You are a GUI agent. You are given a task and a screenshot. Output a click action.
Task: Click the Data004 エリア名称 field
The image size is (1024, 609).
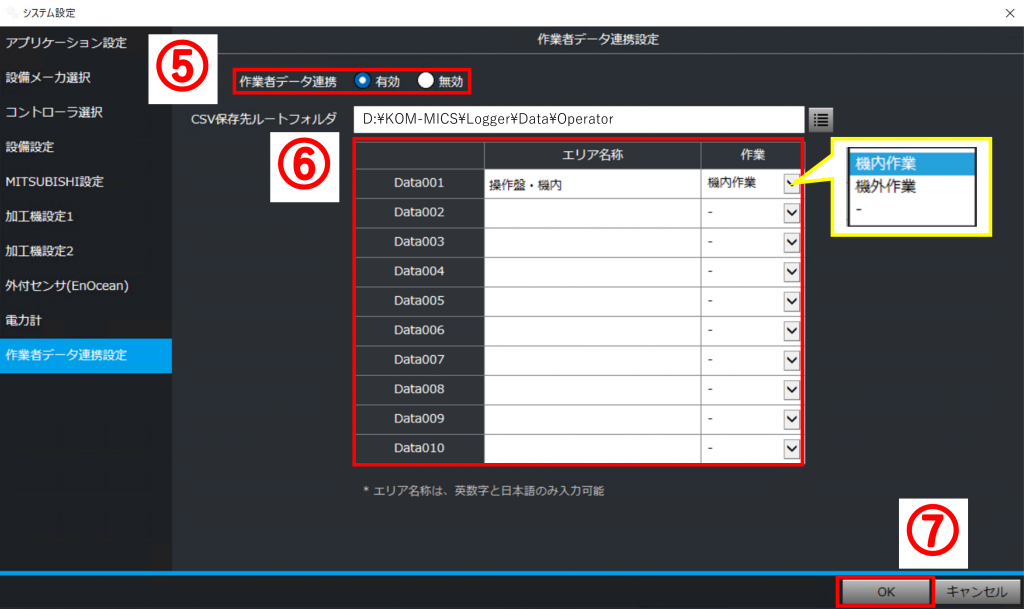tap(592, 272)
